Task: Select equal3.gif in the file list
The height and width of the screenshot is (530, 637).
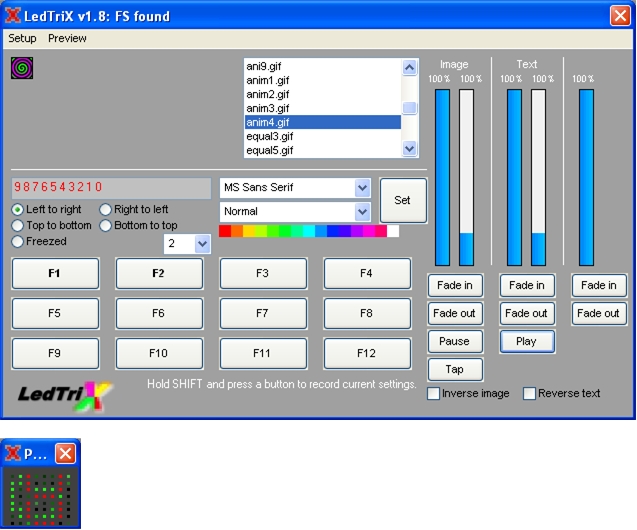Action: (323, 136)
